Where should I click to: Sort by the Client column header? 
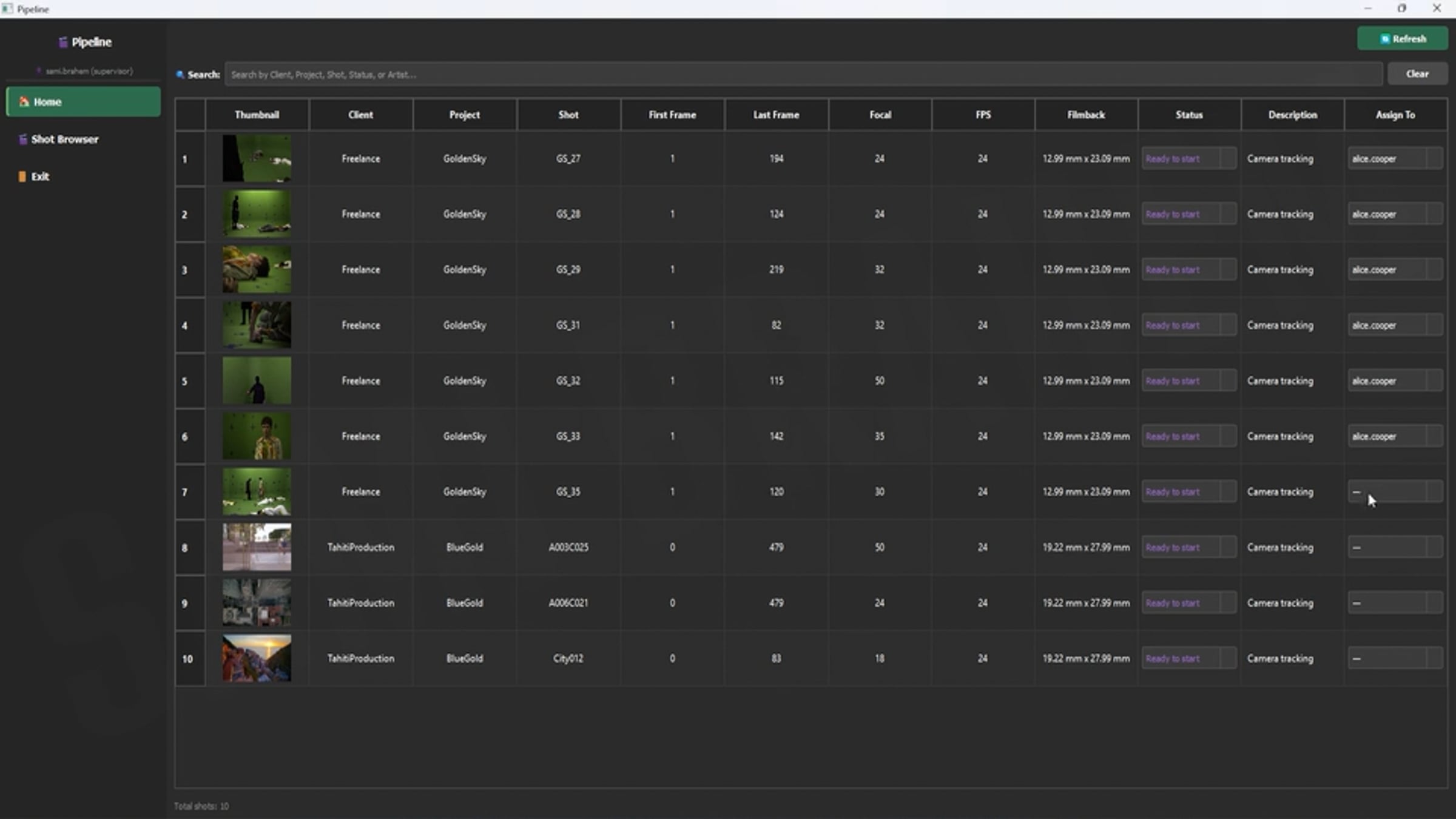click(x=361, y=115)
